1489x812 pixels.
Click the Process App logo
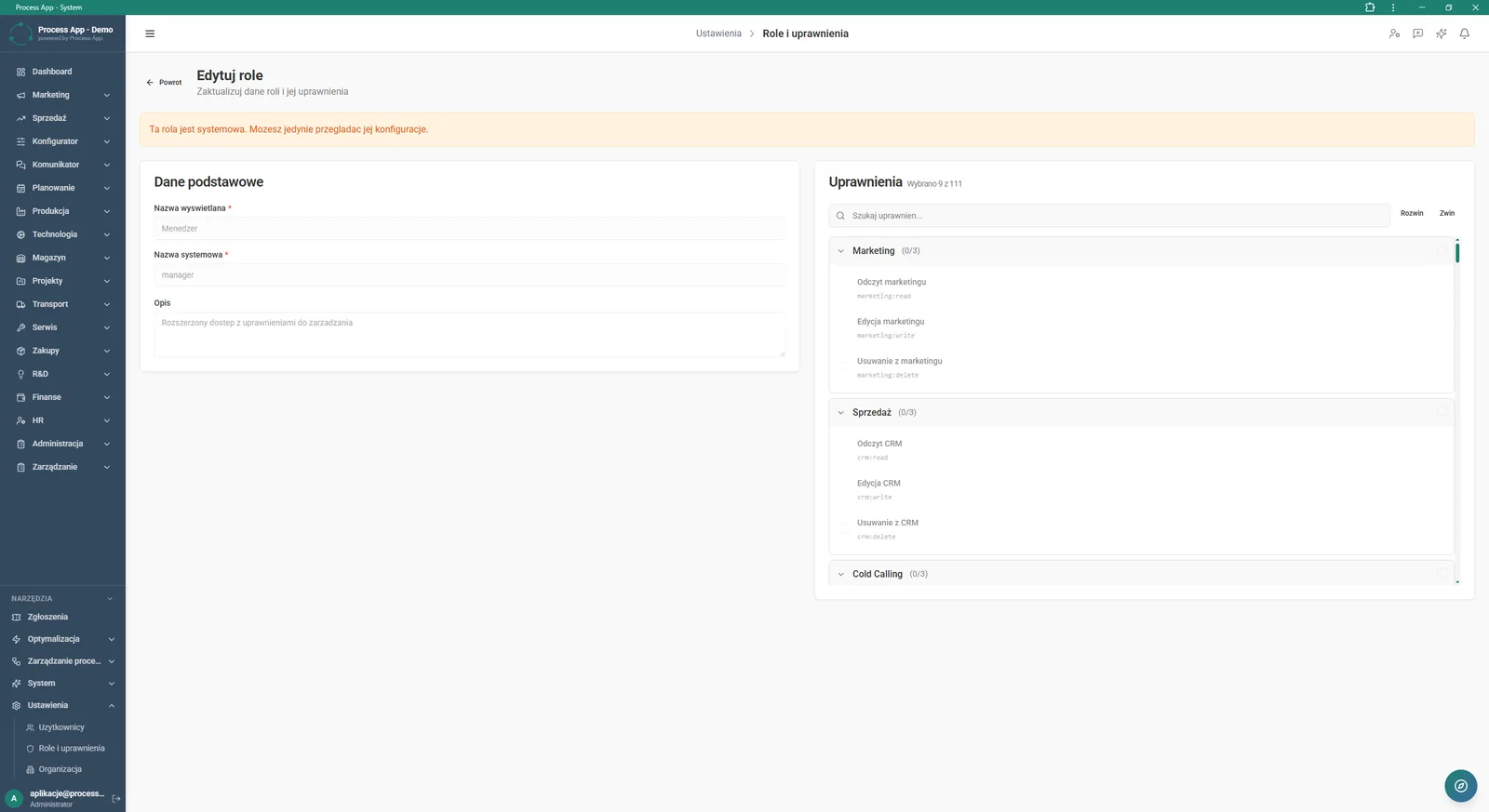click(20, 33)
